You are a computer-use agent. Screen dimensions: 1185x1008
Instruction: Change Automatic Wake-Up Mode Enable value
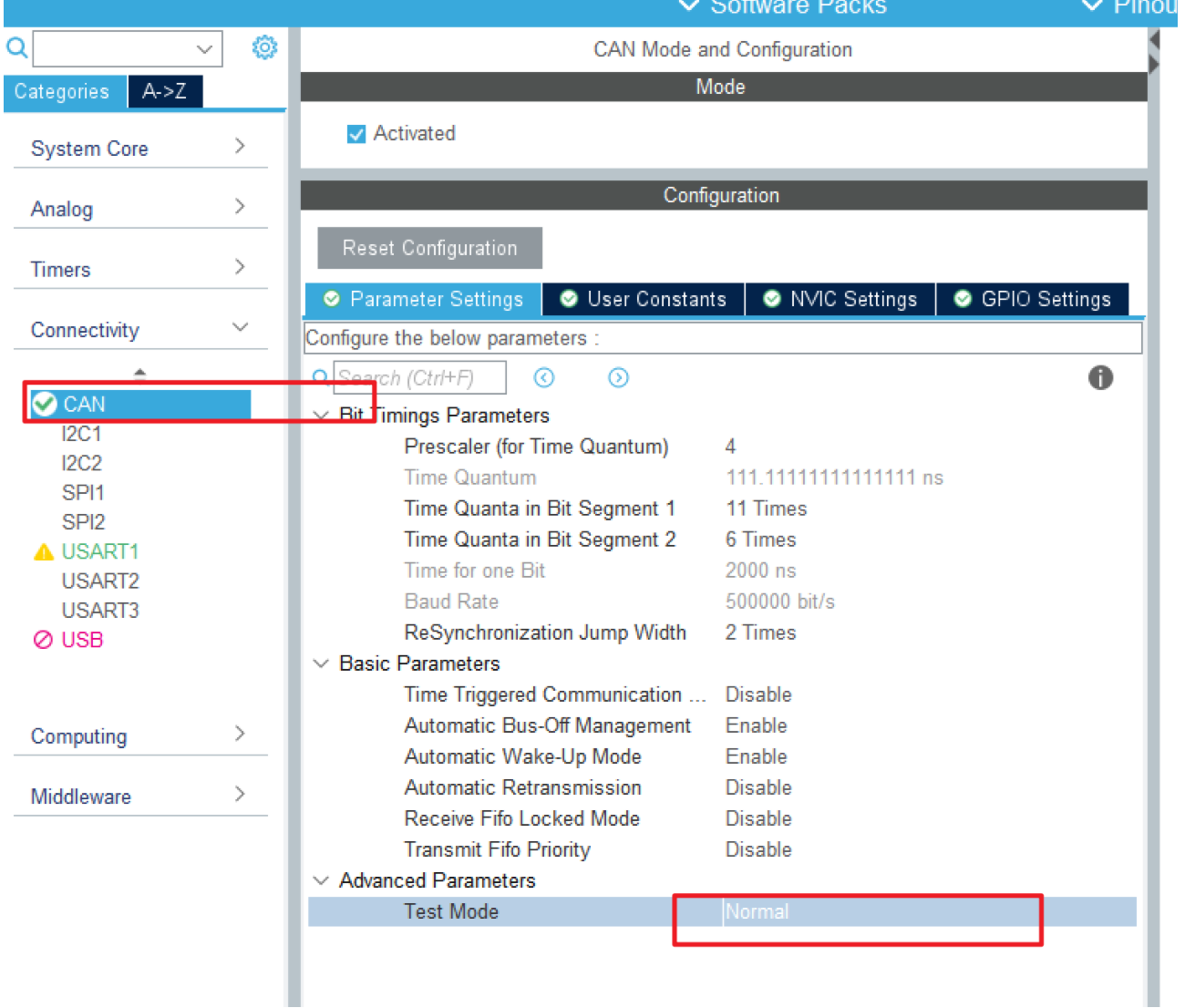[x=757, y=756]
